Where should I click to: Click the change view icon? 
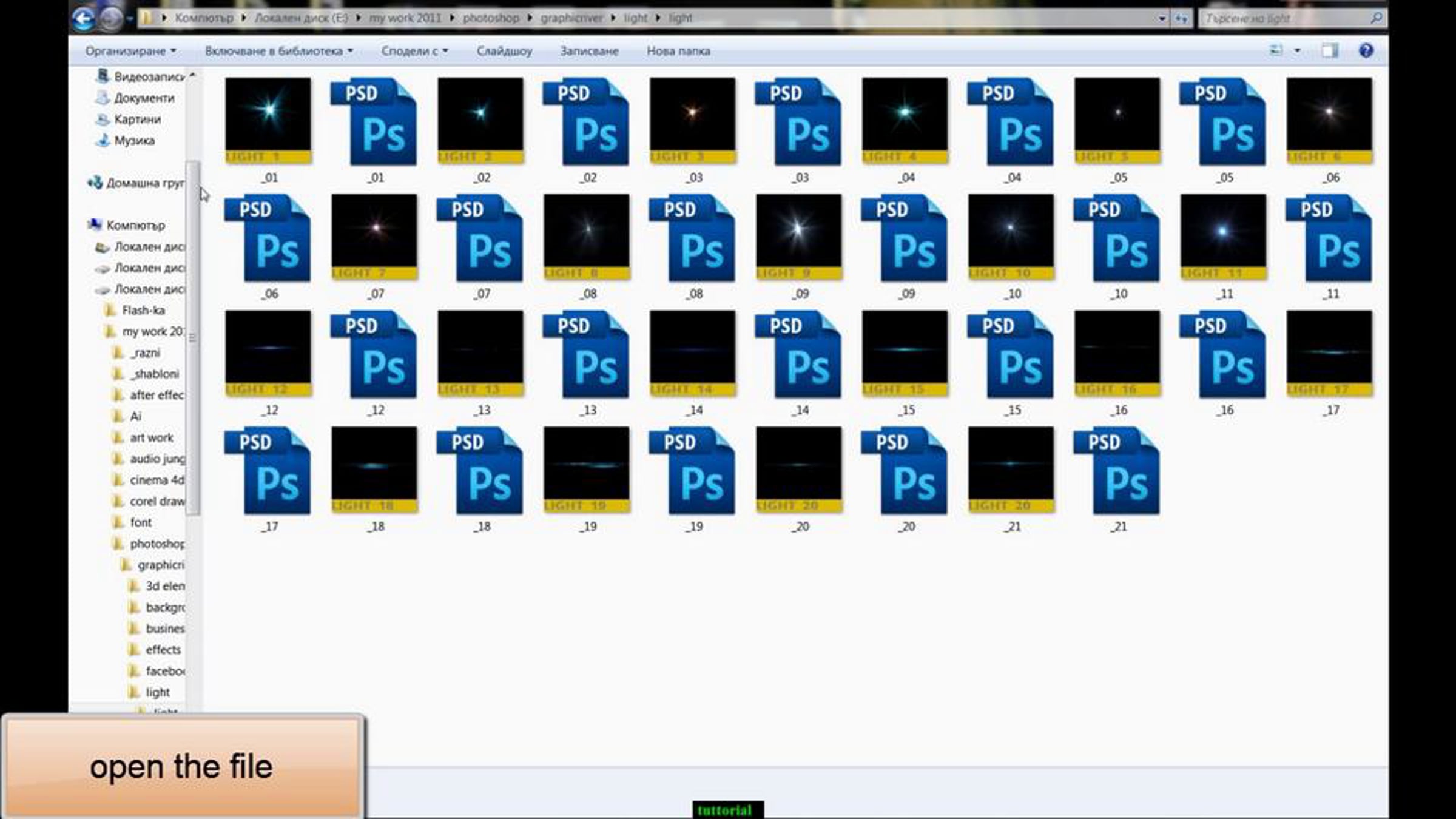(x=1276, y=50)
